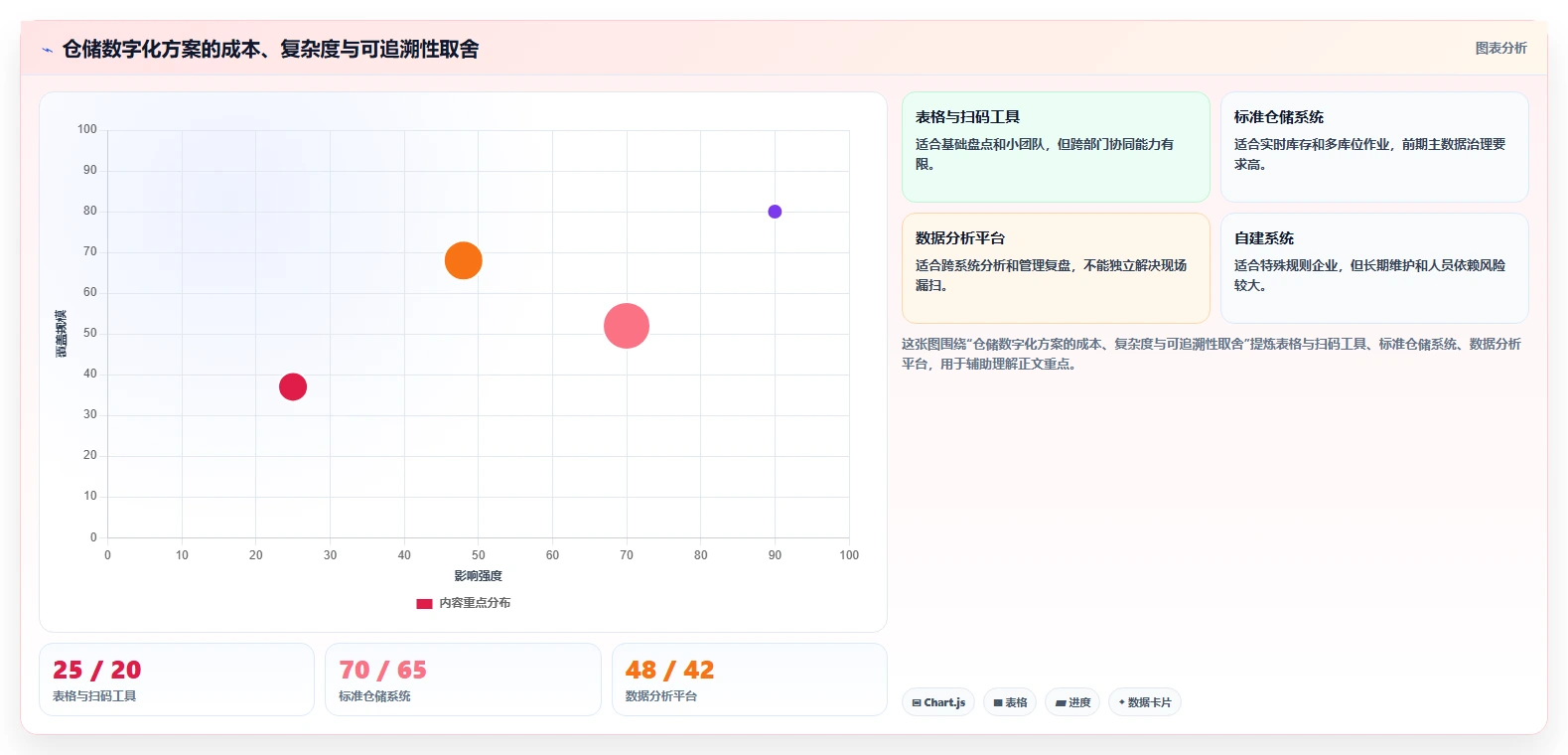The image size is (1568, 755).
Task: Select the 表格 tag chip
Action: (x=1010, y=702)
